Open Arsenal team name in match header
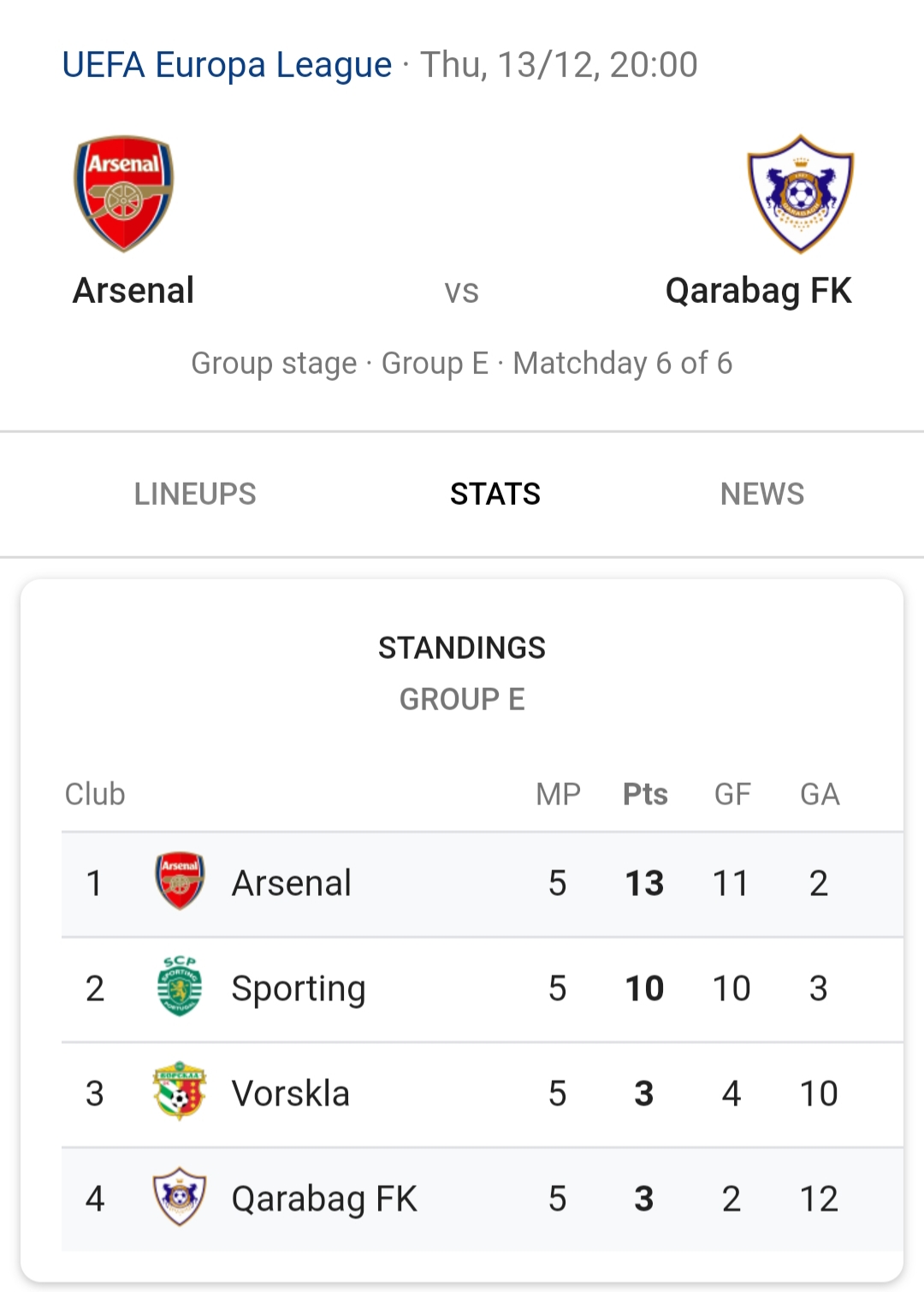This screenshot has width=924, height=1292. tap(133, 291)
